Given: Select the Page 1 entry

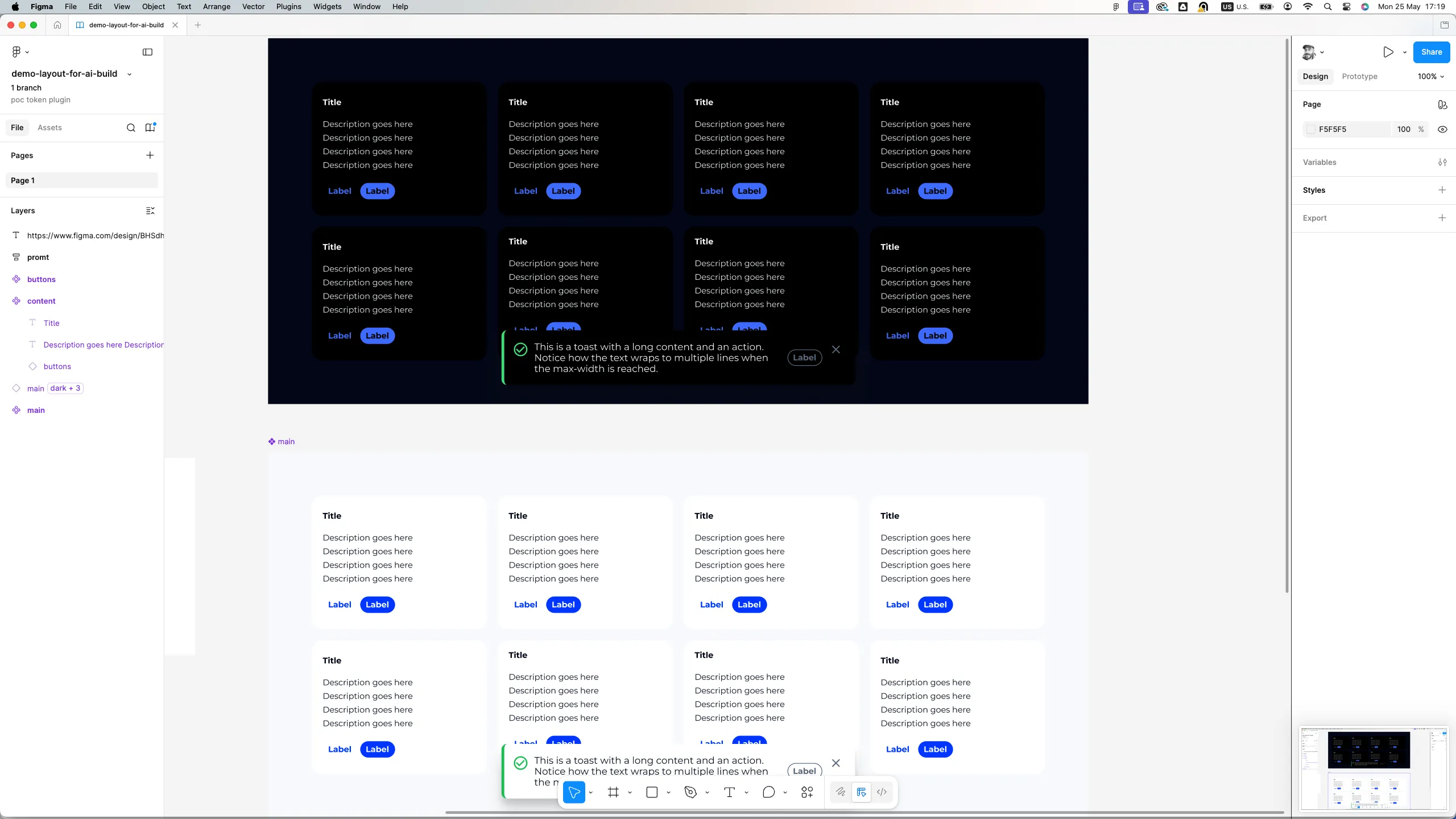Looking at the screenshot, I should click(x=82, y=180).
